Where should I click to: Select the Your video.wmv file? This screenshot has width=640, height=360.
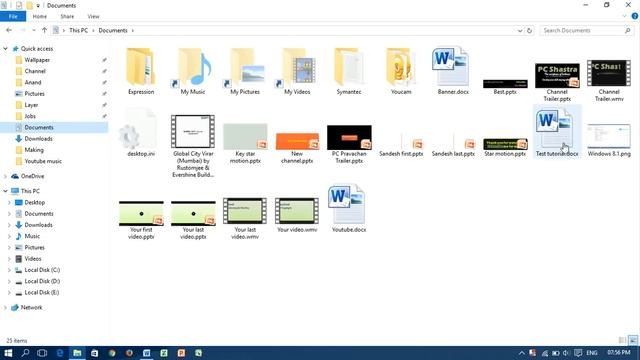coord(297,215)
